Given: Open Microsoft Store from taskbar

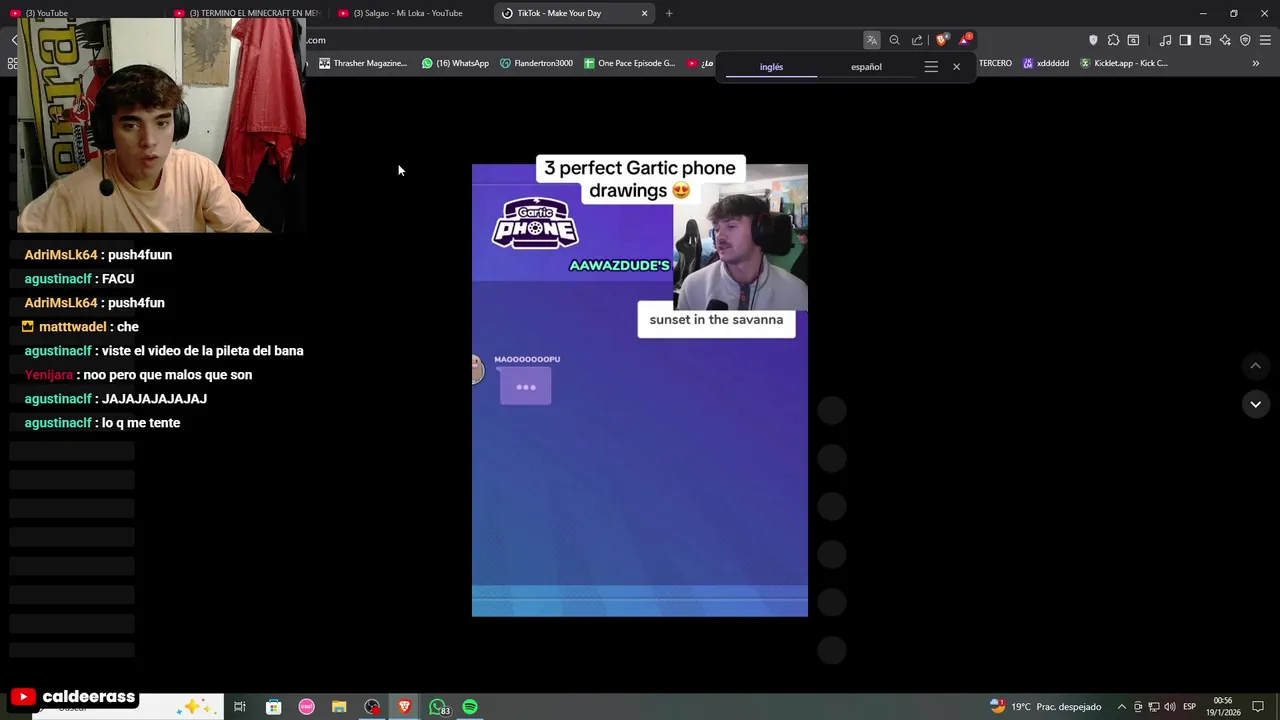Looking at the screenshot, I should click(x=273, y=707).
